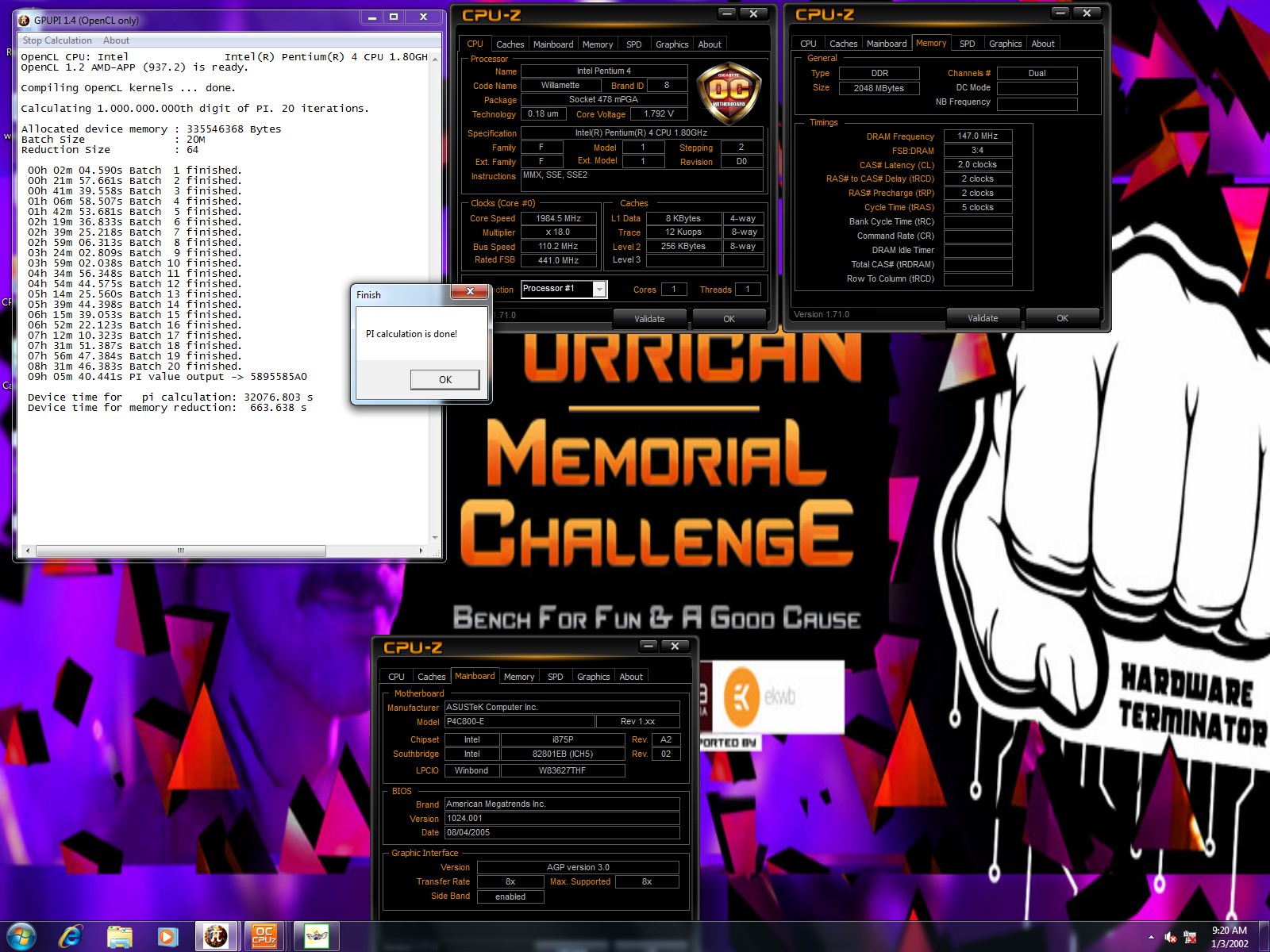Click OK in the Memory tab window
Image resolution: width=1270 pixels, height=952 pixels.
(x=1062, y=318)
